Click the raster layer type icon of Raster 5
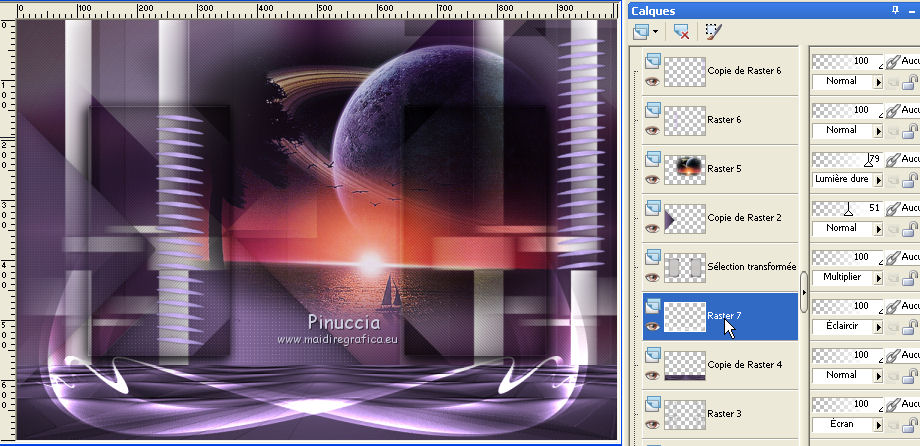920x446 pixels. pos(652,158)
